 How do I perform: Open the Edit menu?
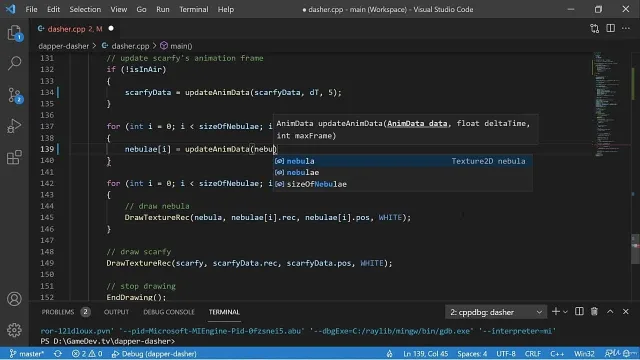53,9
